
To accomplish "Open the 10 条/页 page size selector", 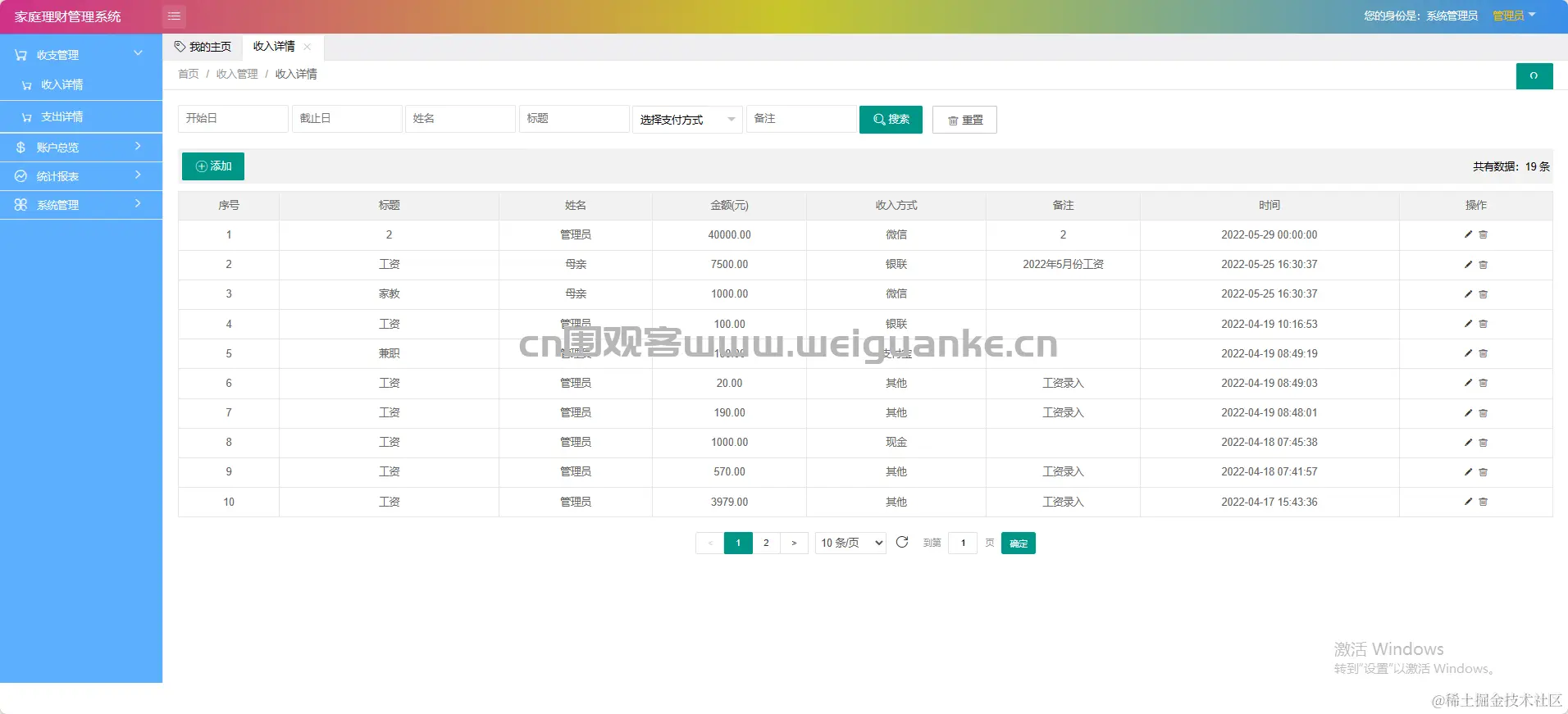I will pos(851,543).
